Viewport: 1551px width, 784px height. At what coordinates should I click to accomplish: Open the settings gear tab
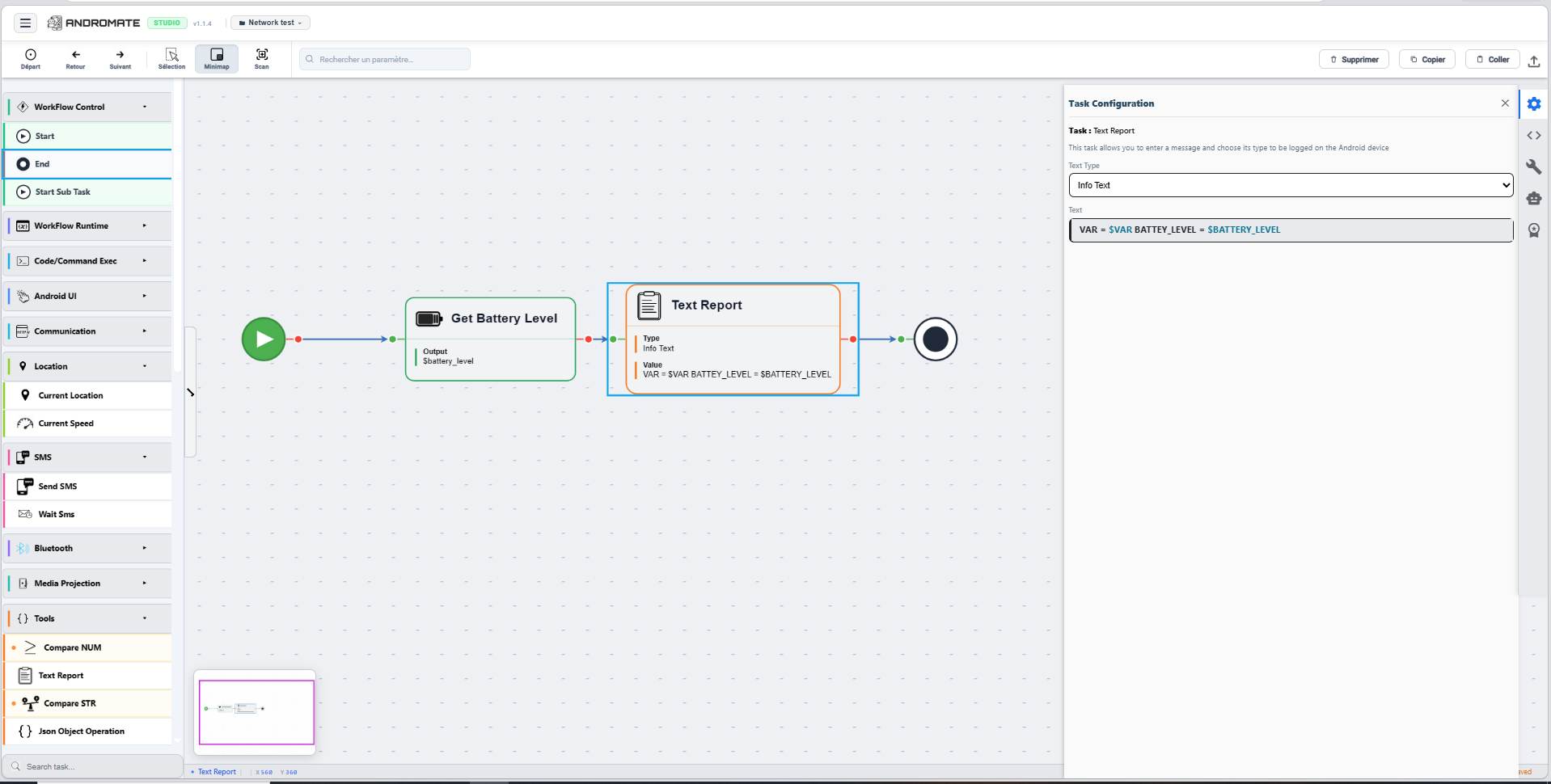point(1534,103)
